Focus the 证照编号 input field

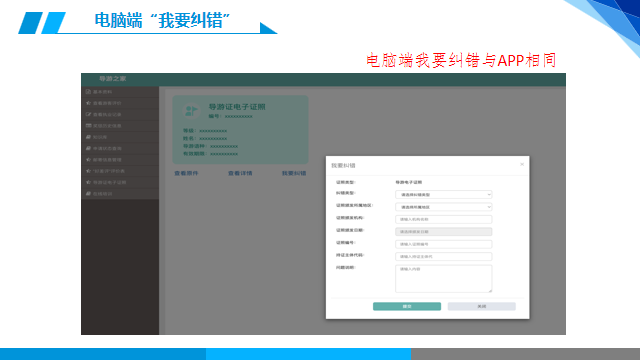coord(443,244)
